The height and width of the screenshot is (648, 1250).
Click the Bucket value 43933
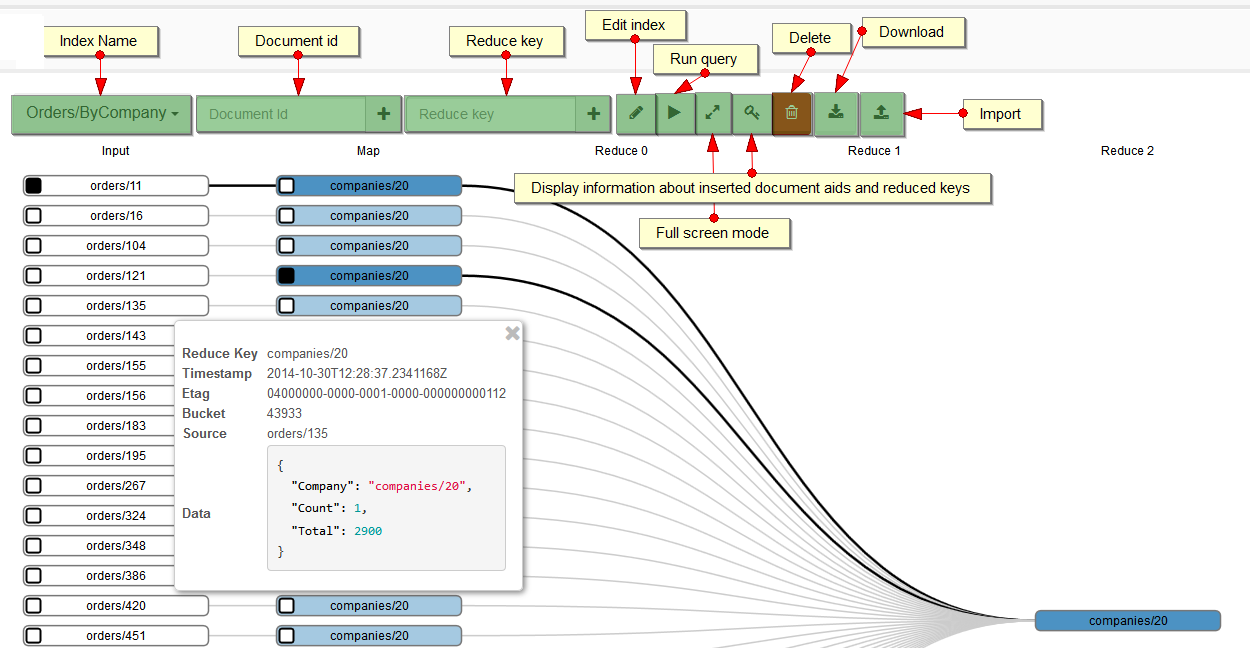point(285,414)
